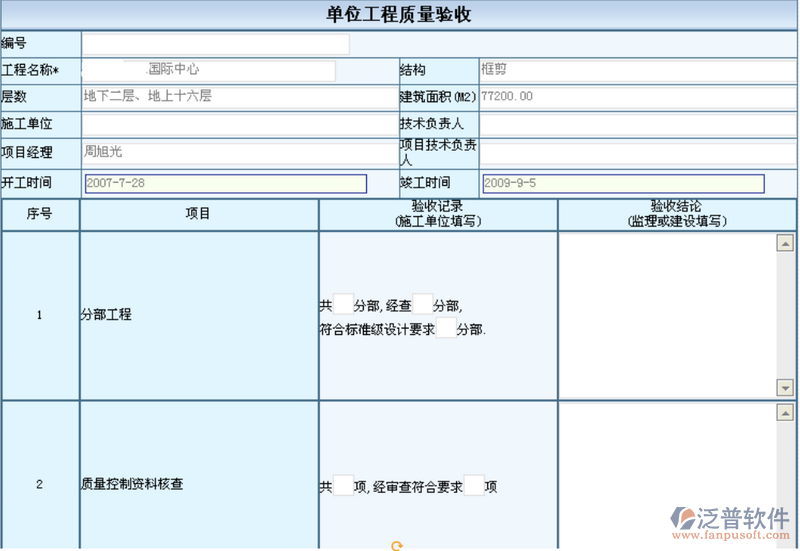Click the 层数 input field
The height and width of the screenshot is (551, 800).
point(238,97)
